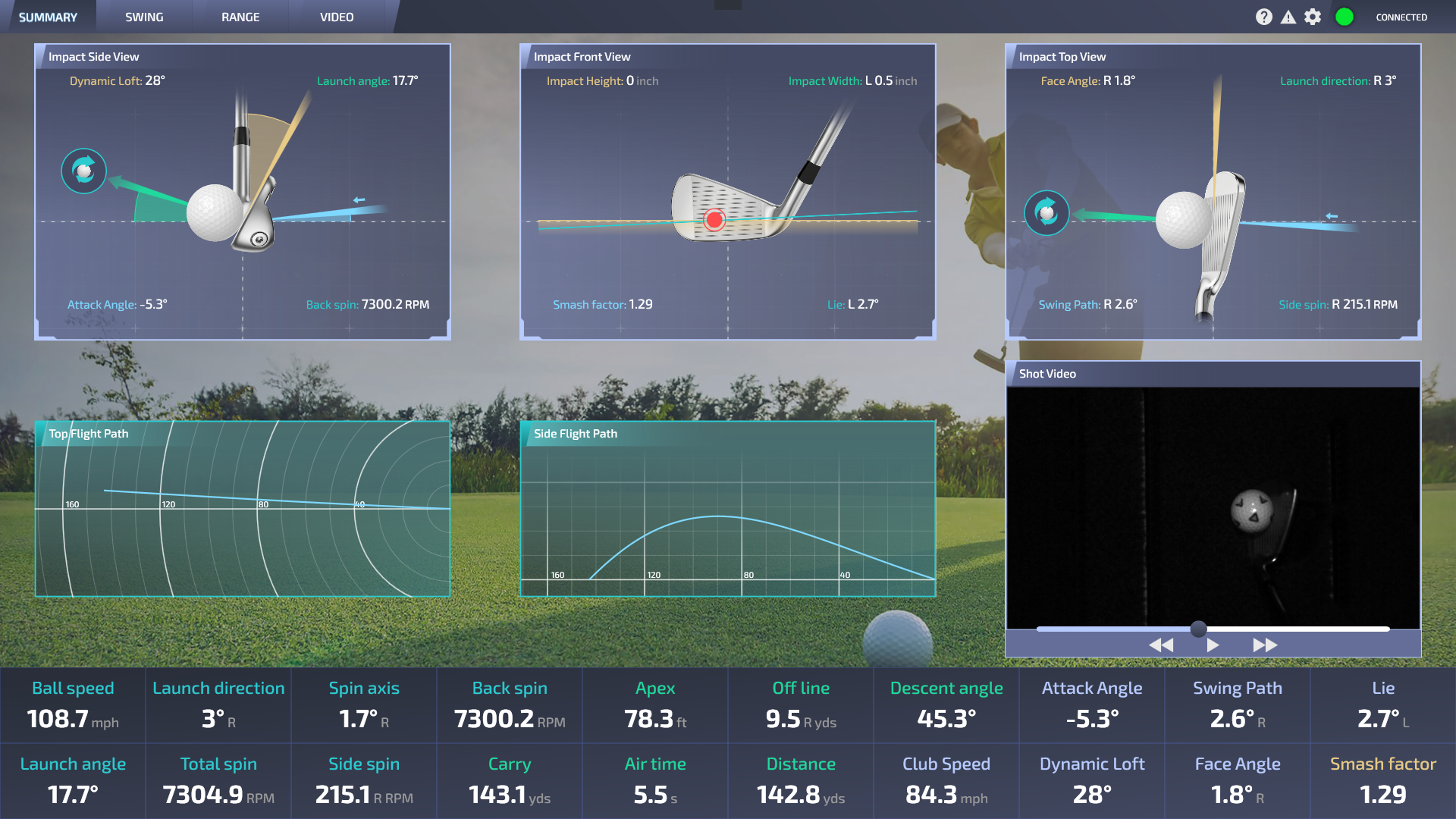Open the RANGE tab
This screenshot has width=1456, height=819.
[x=240, y=17]
